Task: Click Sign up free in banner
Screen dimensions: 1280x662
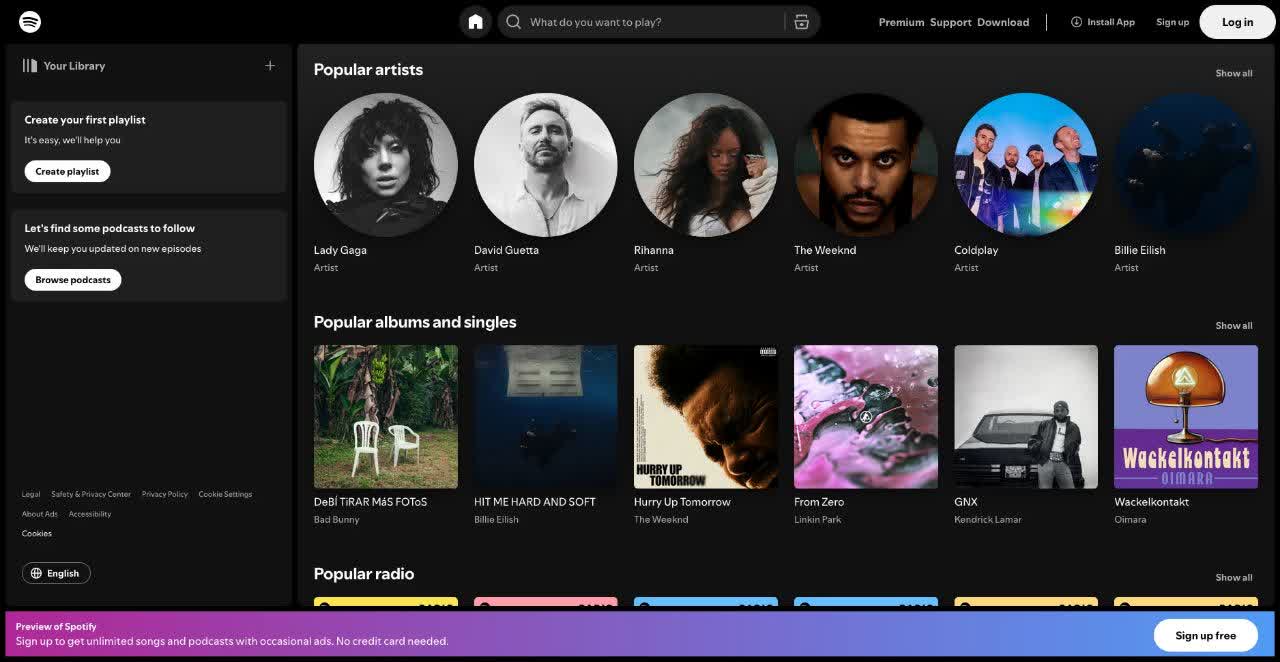Action: 1205,635
